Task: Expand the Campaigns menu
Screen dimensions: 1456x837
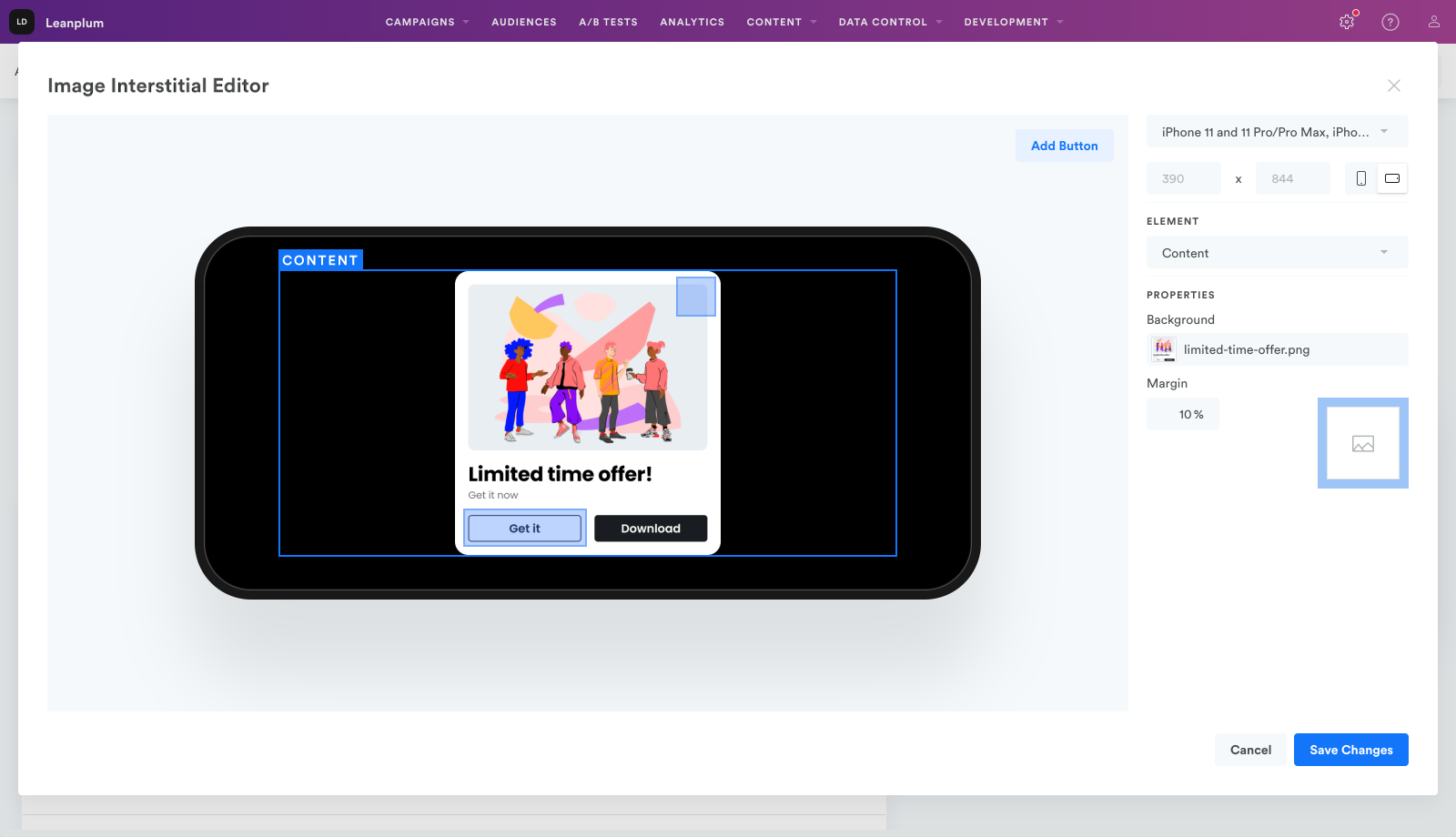Action: click(427, 22)
